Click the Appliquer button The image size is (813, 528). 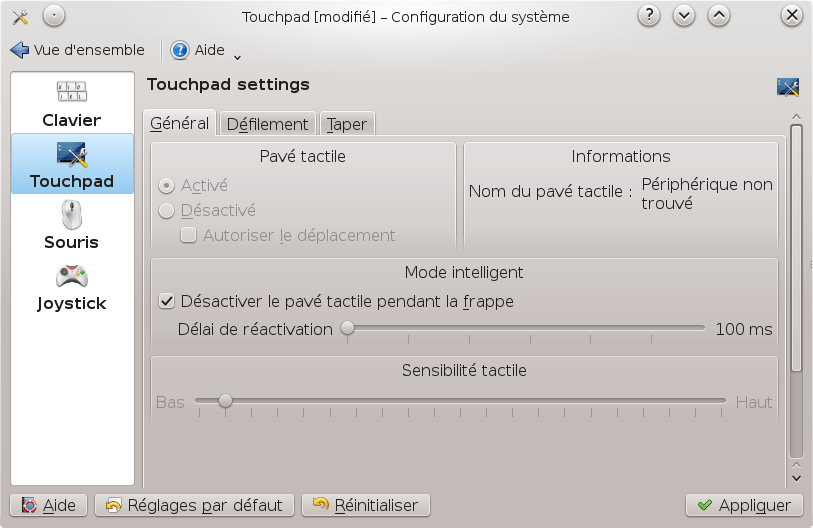click(744, 506)
